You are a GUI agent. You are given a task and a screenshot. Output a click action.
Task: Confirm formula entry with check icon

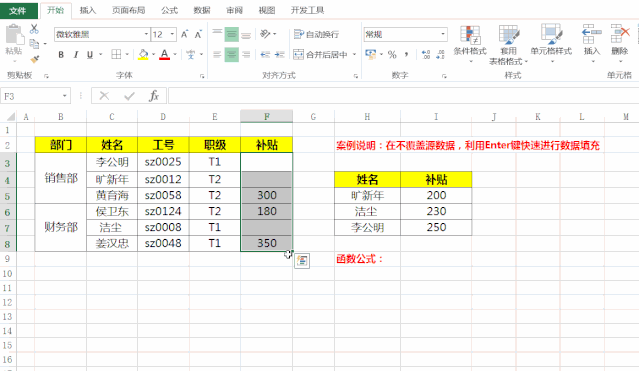(x=130, y=96)
